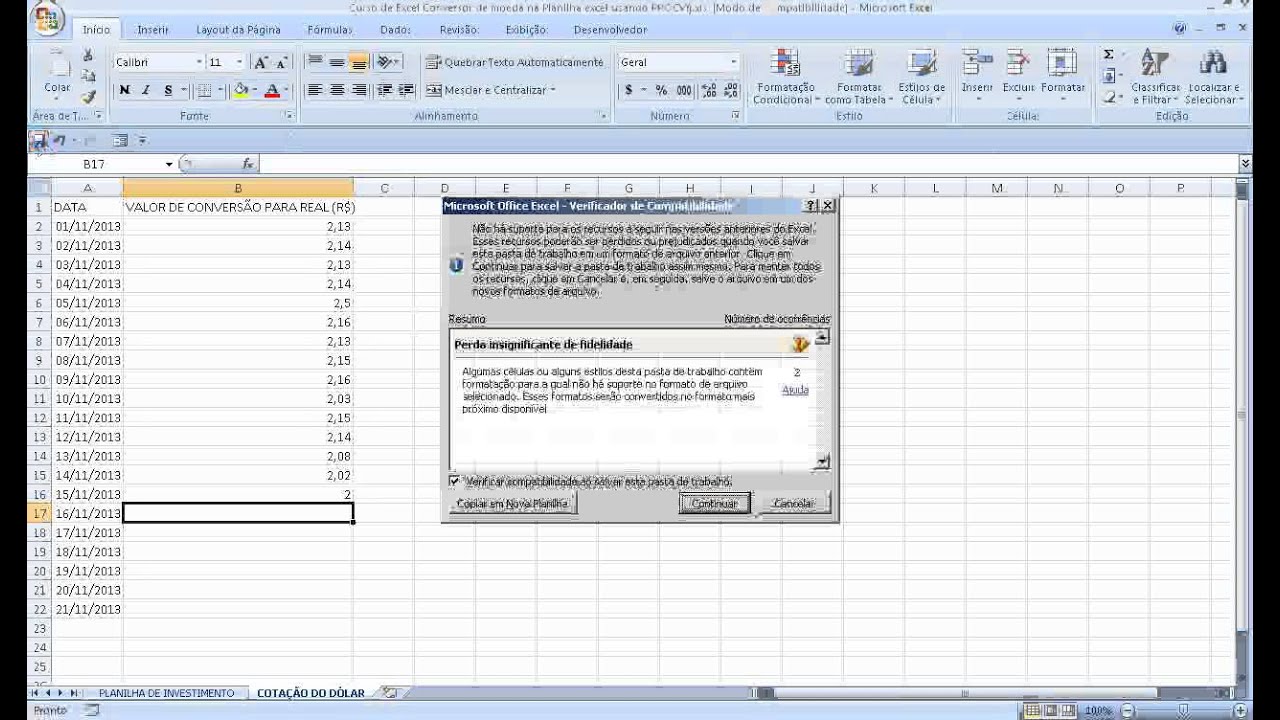Click the zoom slider in status bar
This screenshot has width=1280, height=720.
click(x=1182, y=711)
